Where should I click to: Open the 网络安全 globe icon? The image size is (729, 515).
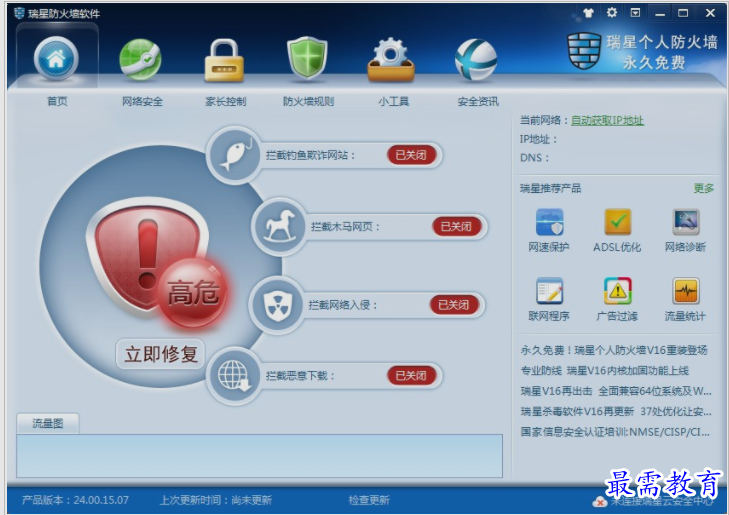pyautogui.click(x=141, y=59)
